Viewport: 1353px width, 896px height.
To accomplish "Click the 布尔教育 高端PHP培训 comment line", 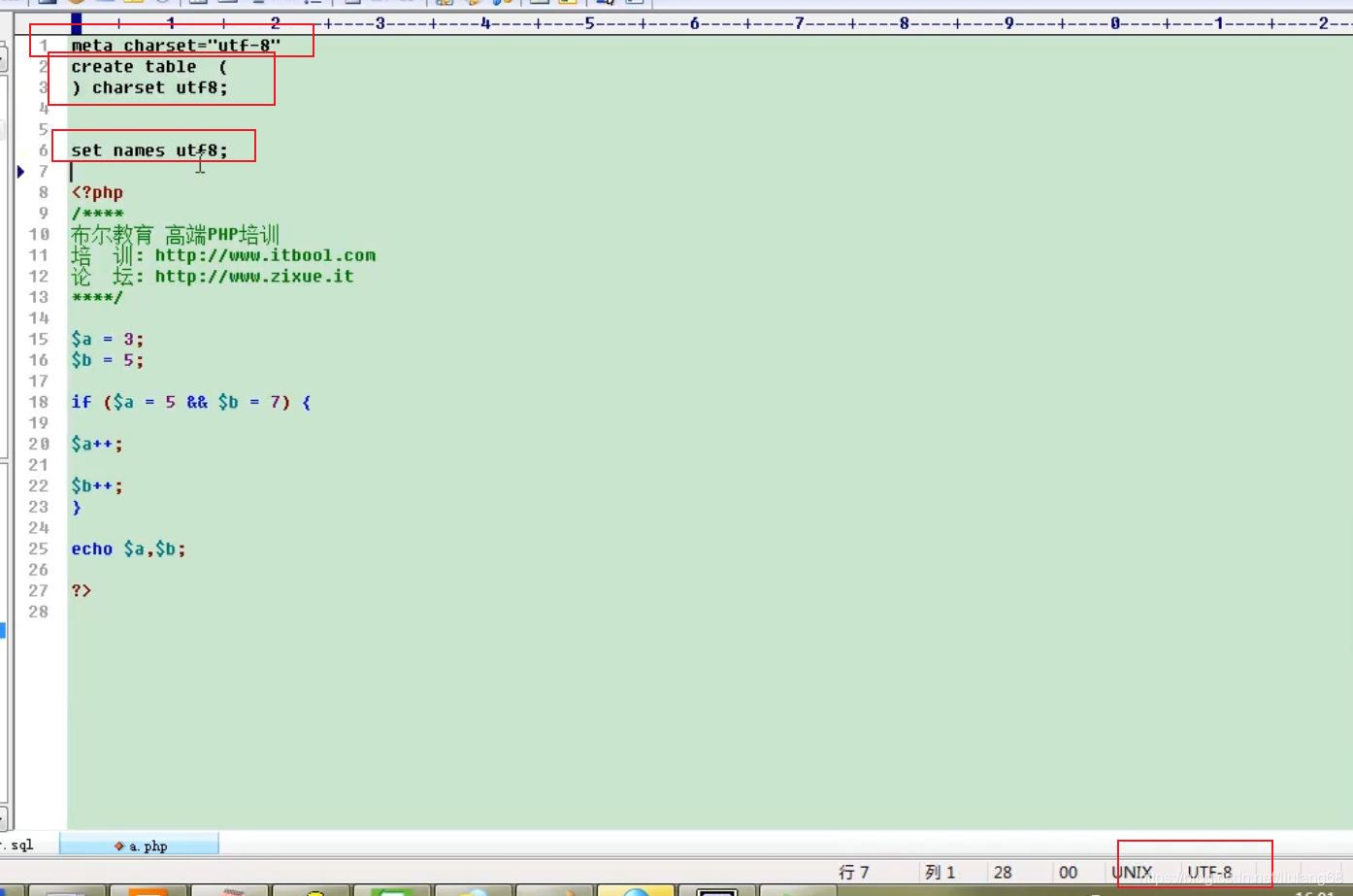I will coord(175,234).
